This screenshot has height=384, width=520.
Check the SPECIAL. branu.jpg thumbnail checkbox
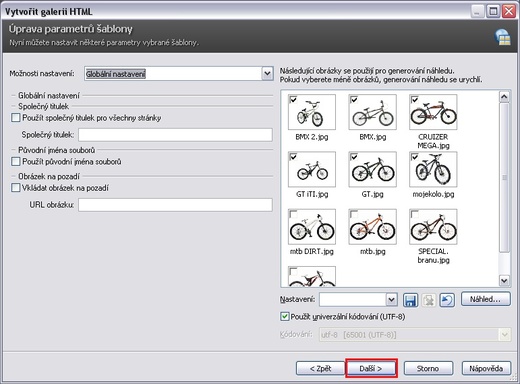414,214
